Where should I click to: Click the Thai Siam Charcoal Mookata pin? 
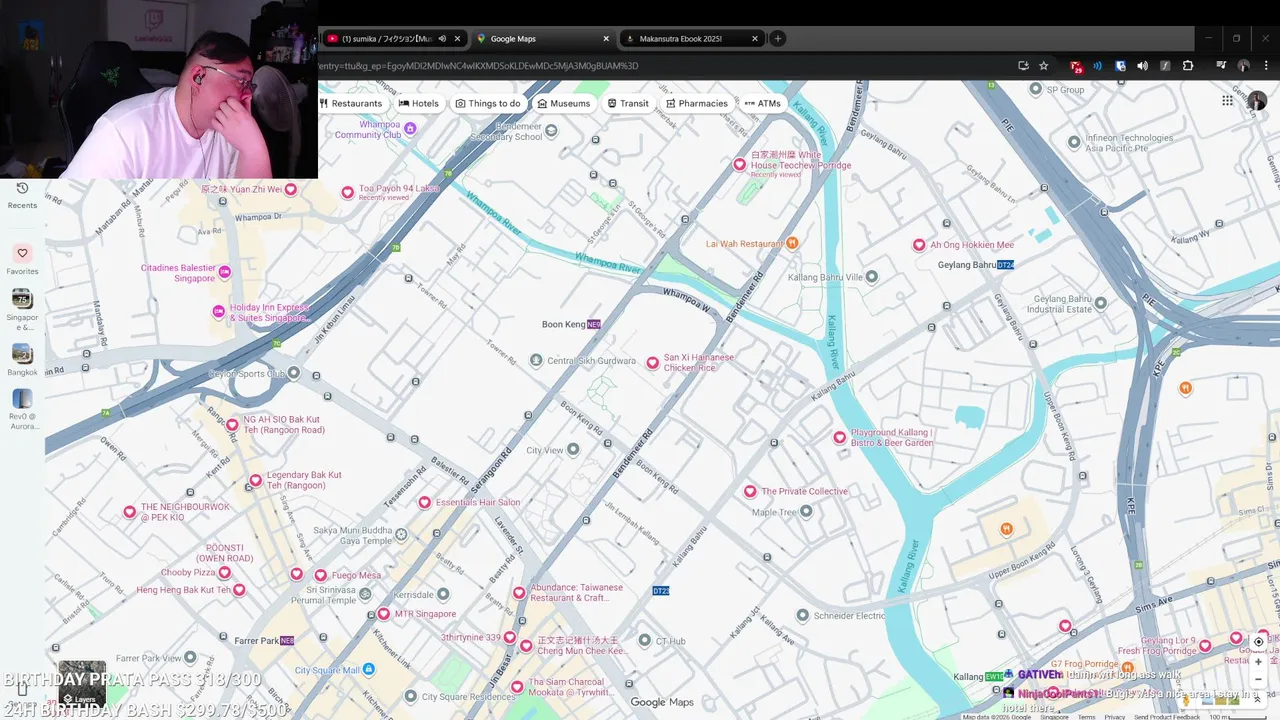(x=519, y=687)
